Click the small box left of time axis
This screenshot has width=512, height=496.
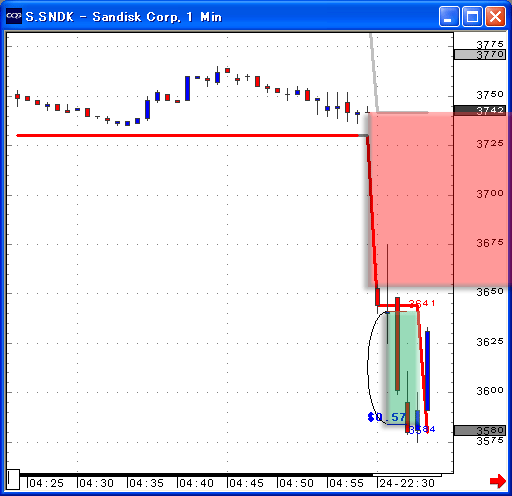(13, 480)
